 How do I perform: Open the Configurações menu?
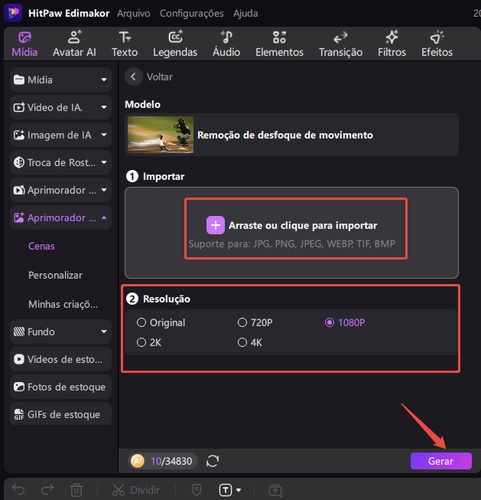click(x=192, y=13)
